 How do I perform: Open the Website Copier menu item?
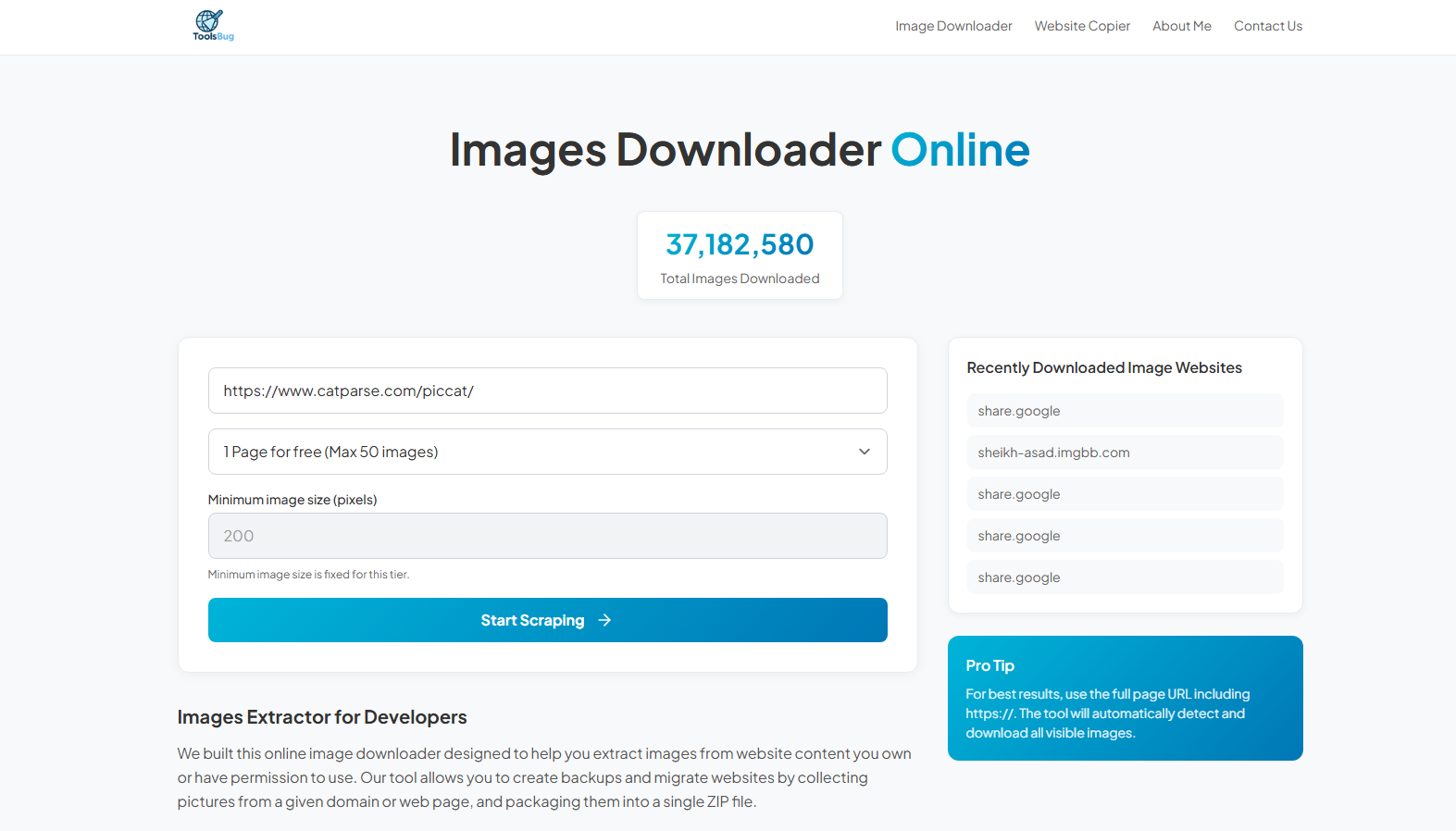(x=1082, y=26)
